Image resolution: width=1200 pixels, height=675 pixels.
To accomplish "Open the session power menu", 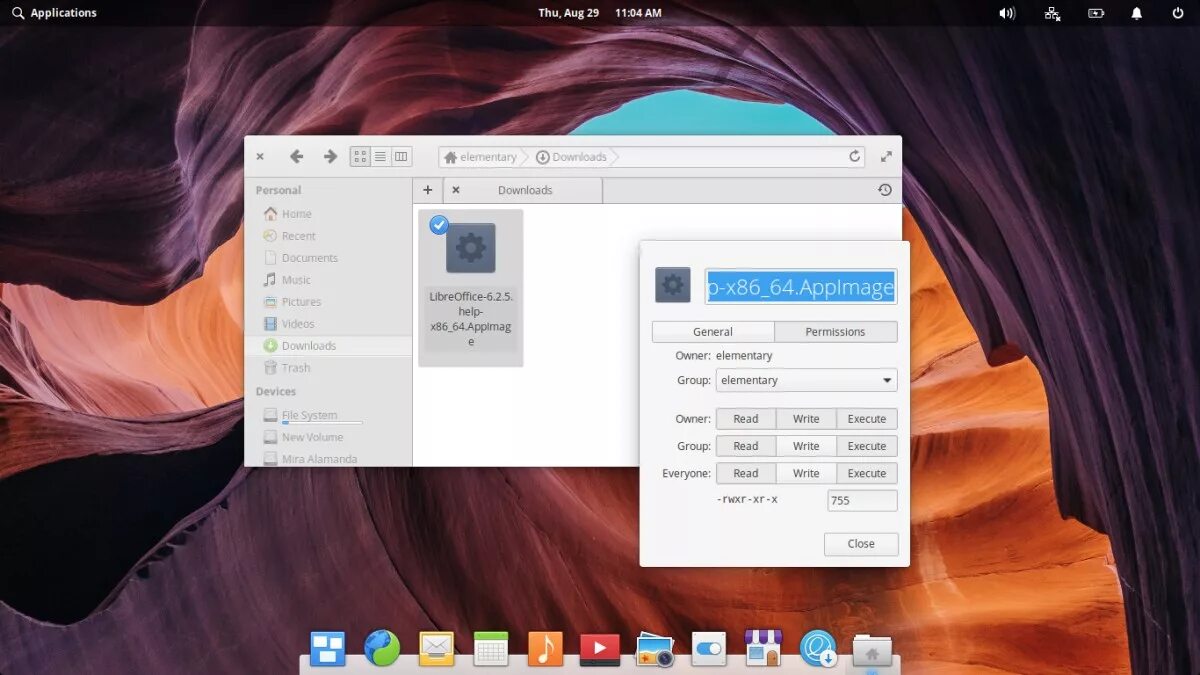I will 1178,13.
